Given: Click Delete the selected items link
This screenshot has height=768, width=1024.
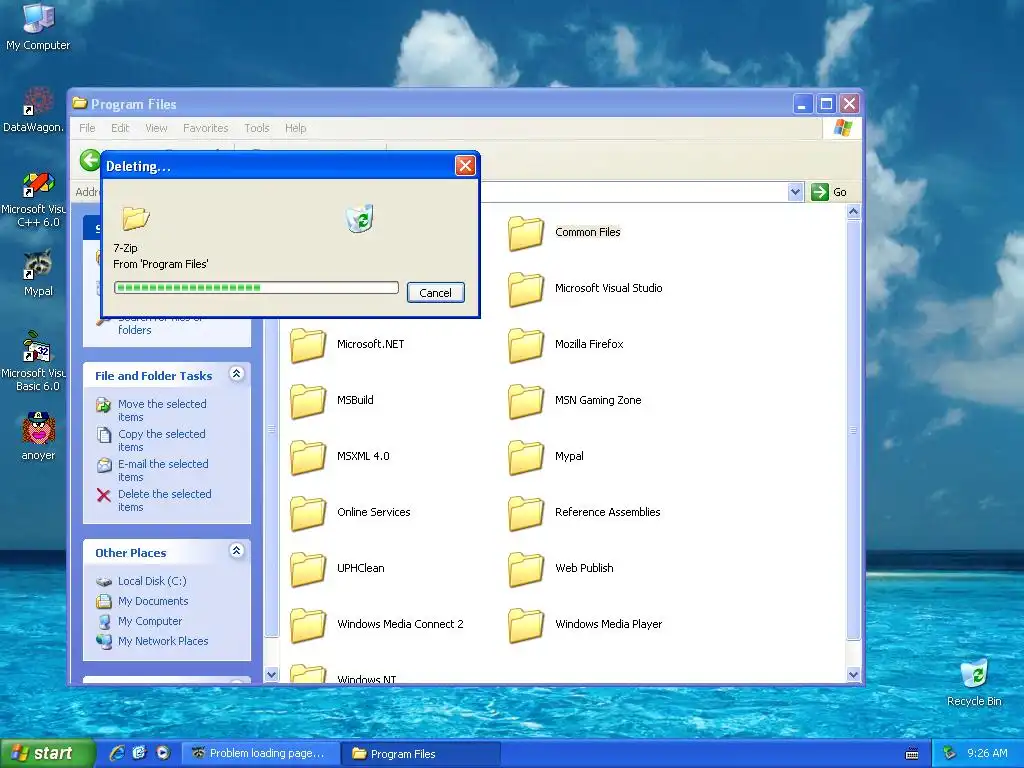Looking at the screenshot, I should tap(165, 500).
